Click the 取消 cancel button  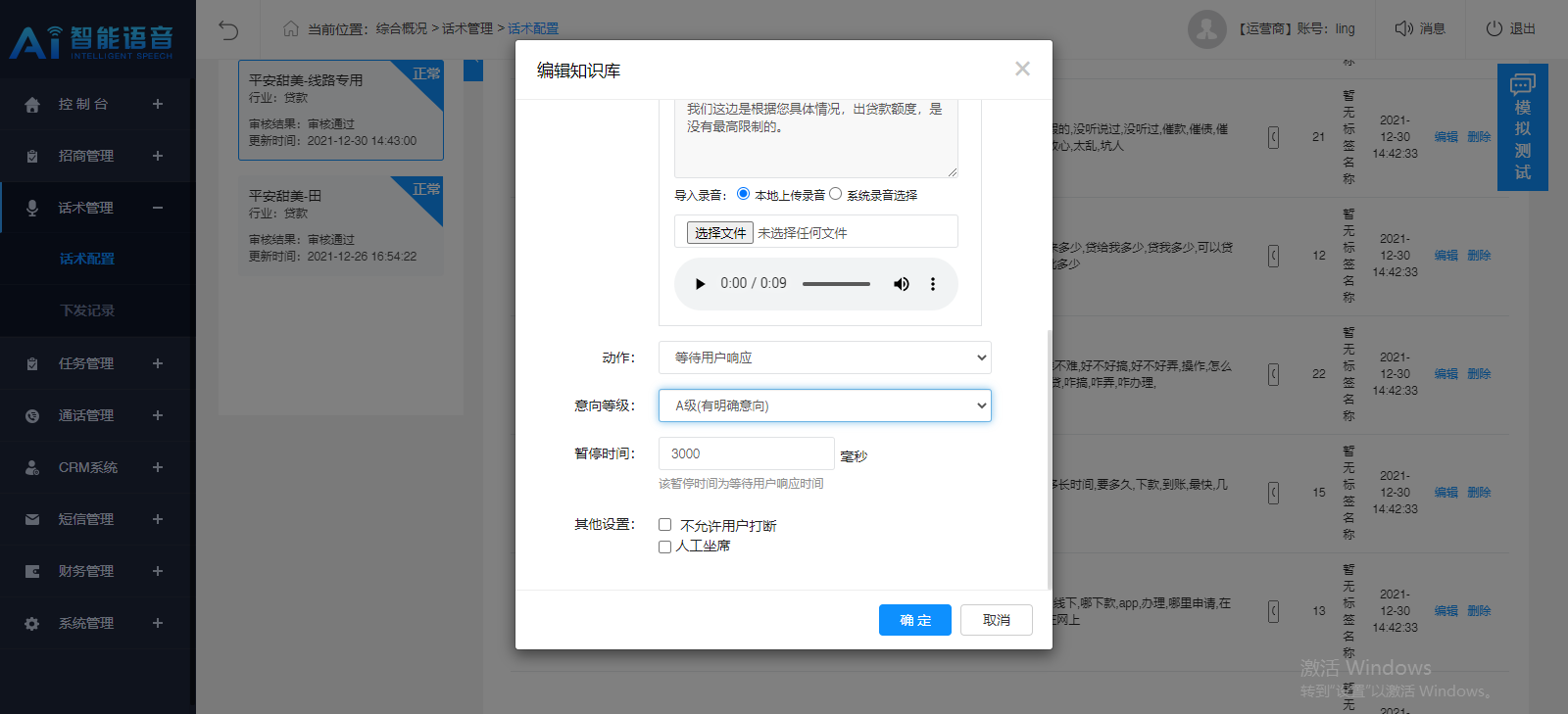click(x=996, y=620)
